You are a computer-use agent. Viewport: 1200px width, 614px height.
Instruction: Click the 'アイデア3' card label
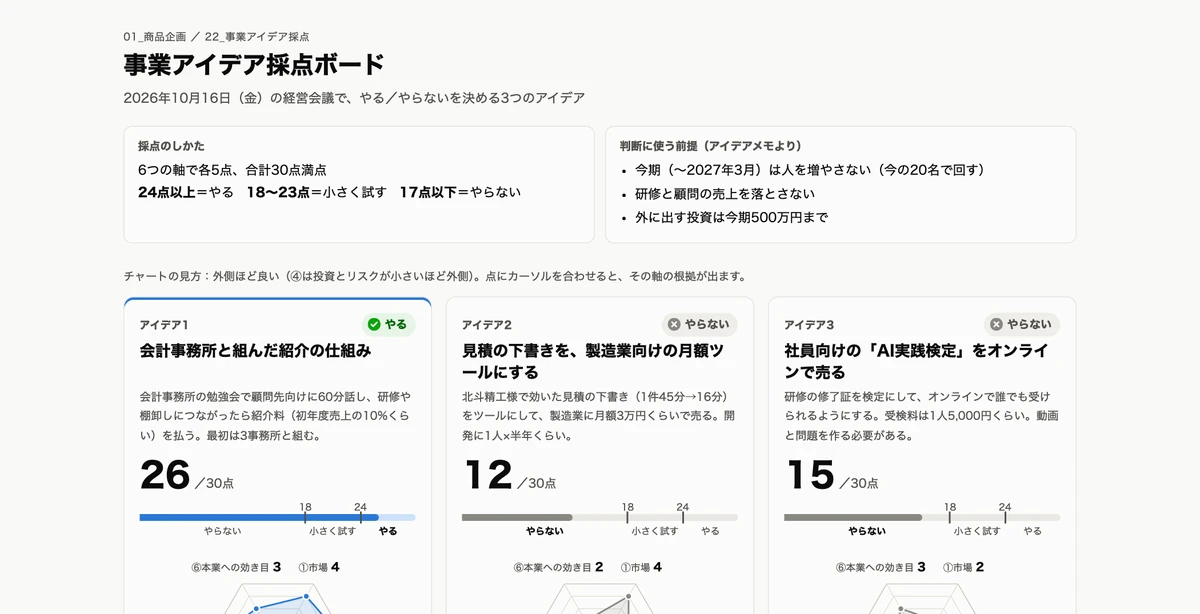(x=809, y=325)
